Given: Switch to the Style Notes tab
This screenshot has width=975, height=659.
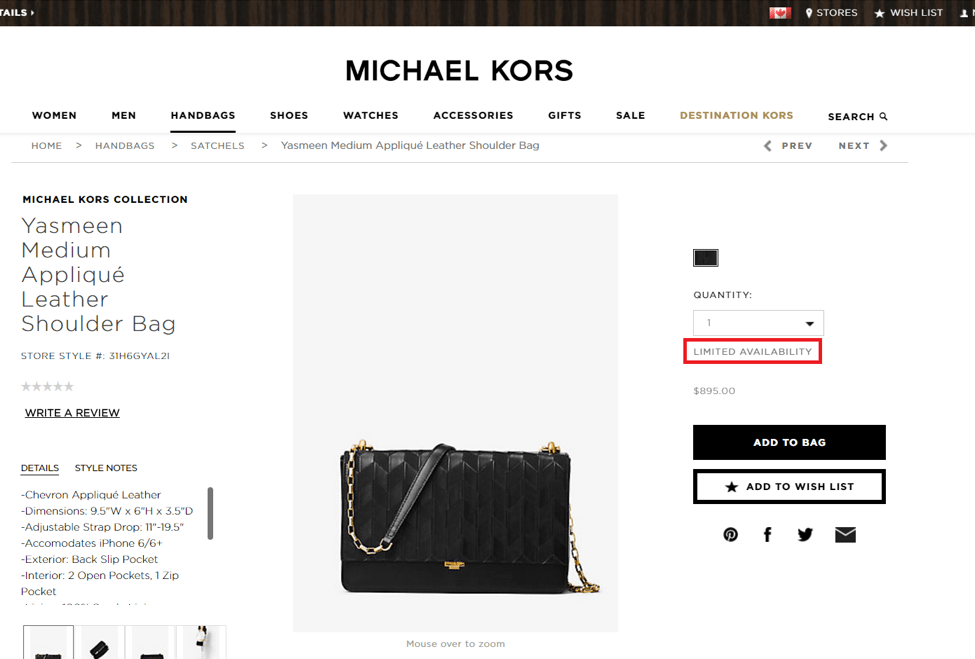Looking at the screenshot, I should (x=106, y=468).
